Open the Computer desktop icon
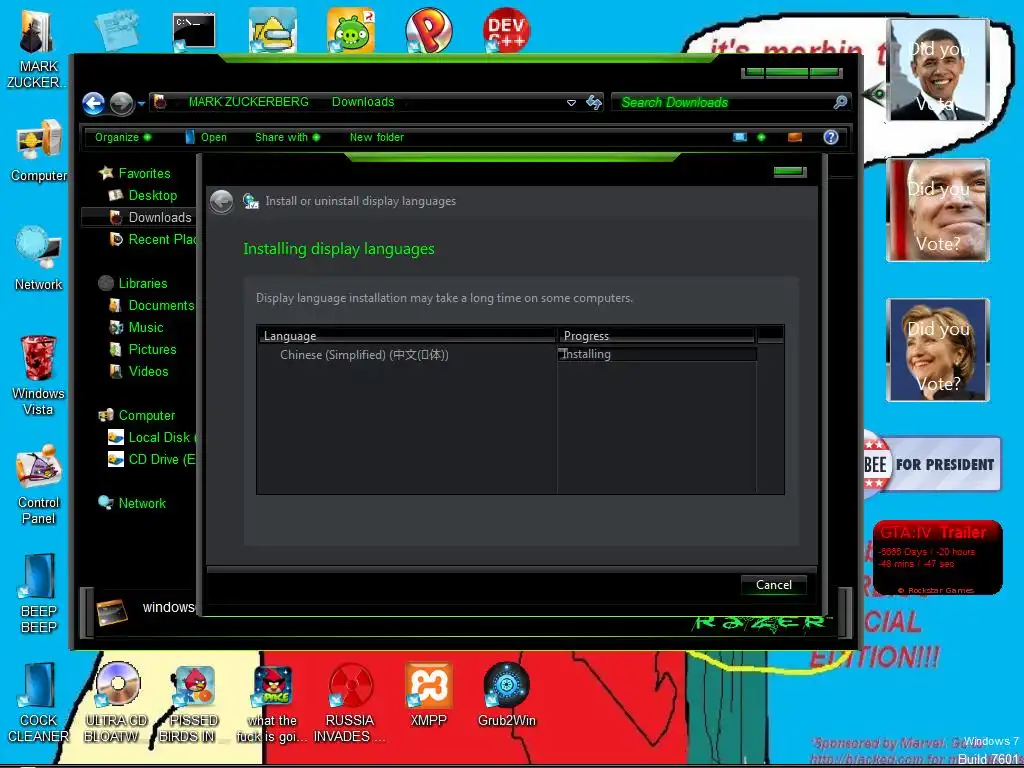This screenshot has height=768, width=1024. coord(39,152)
